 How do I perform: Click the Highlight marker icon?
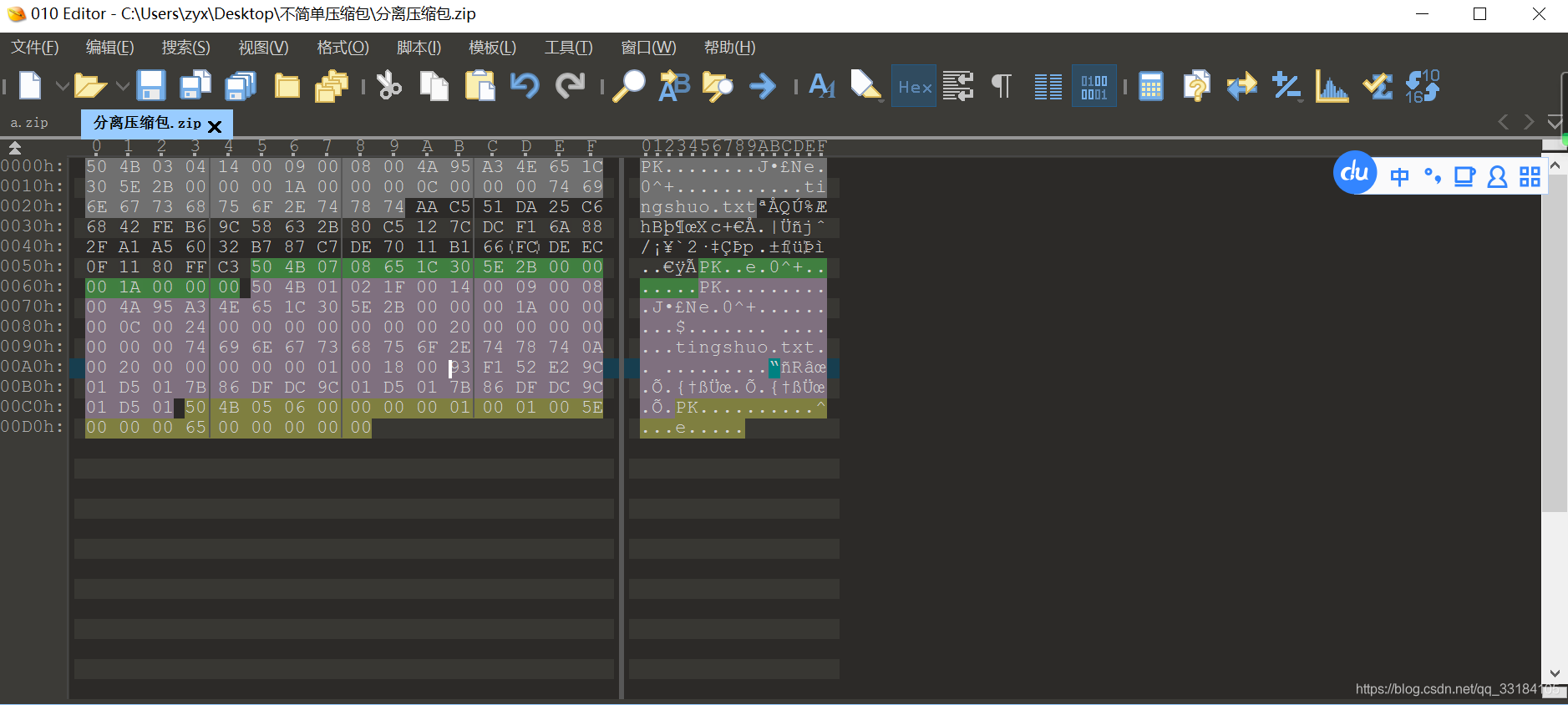pyautogui.click(x=866, y=86)
